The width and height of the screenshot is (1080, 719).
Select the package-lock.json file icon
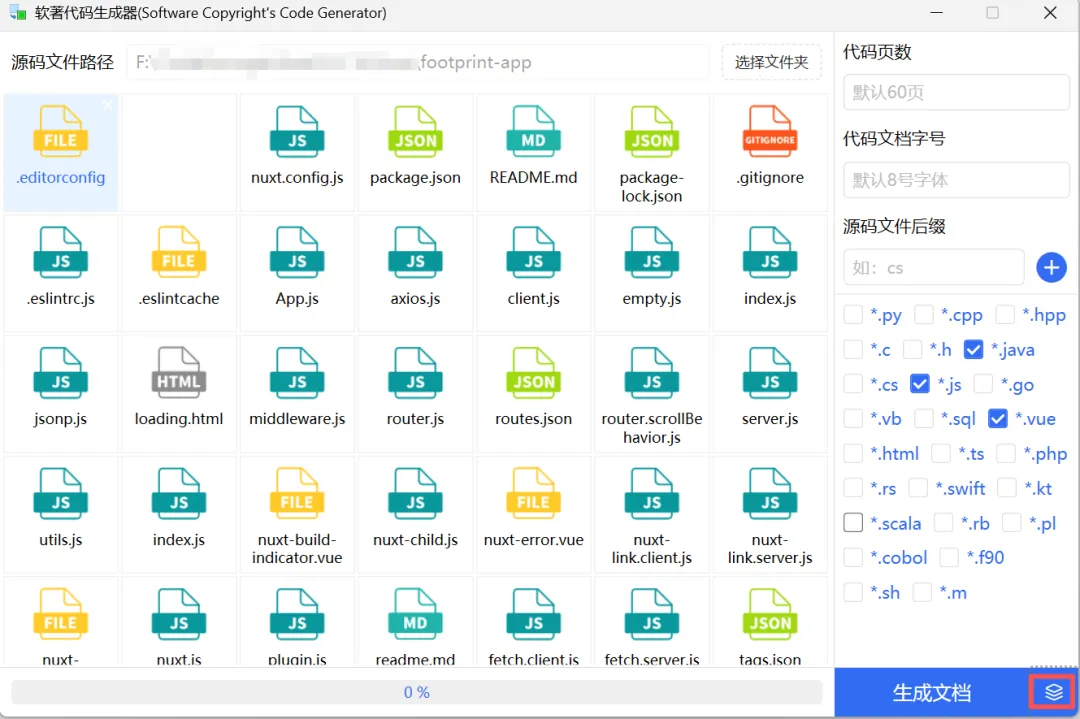pyautogui.click(x=652, y=132)
